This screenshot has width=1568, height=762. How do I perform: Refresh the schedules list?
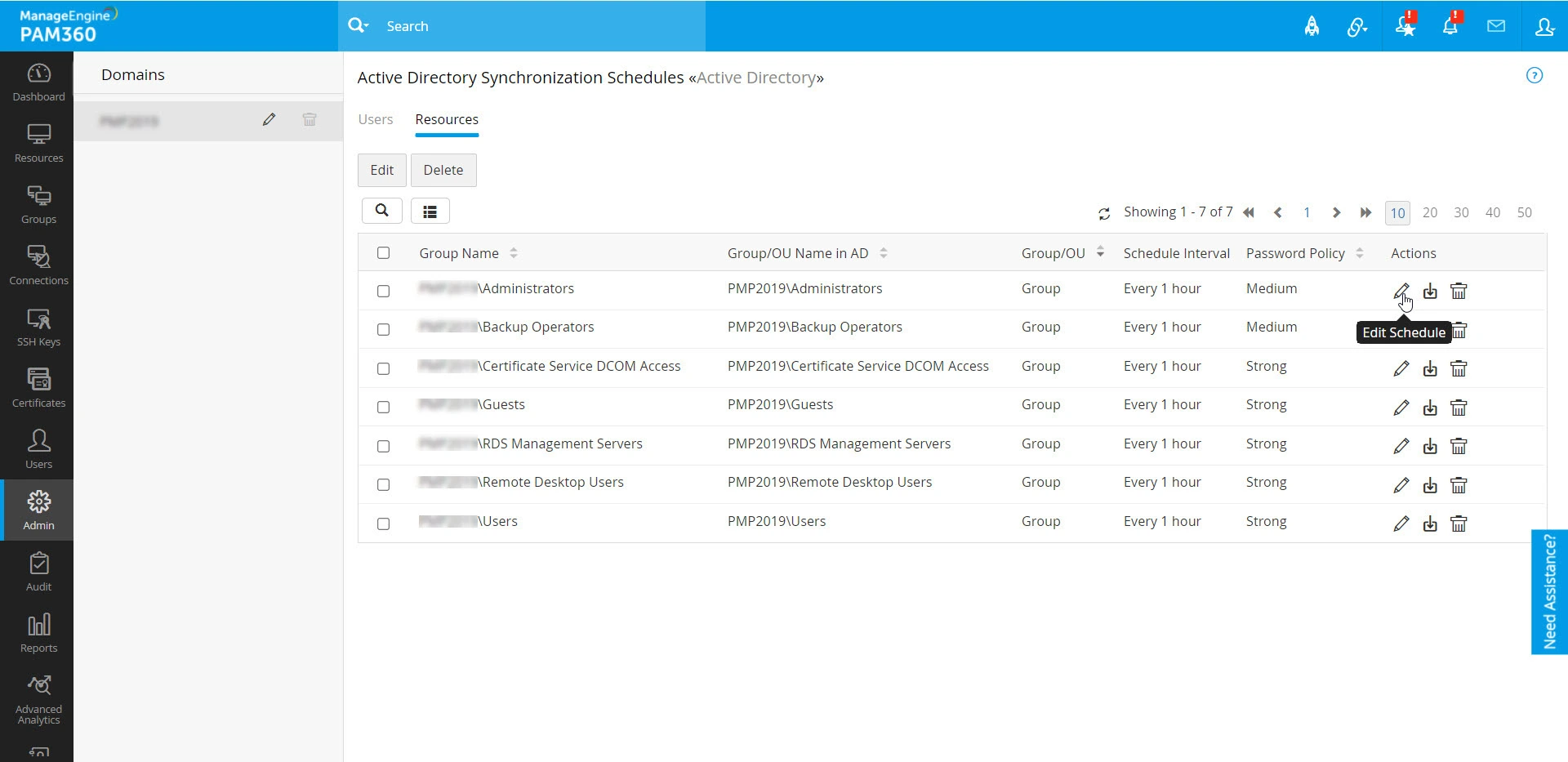click(x=1104, y=212)
